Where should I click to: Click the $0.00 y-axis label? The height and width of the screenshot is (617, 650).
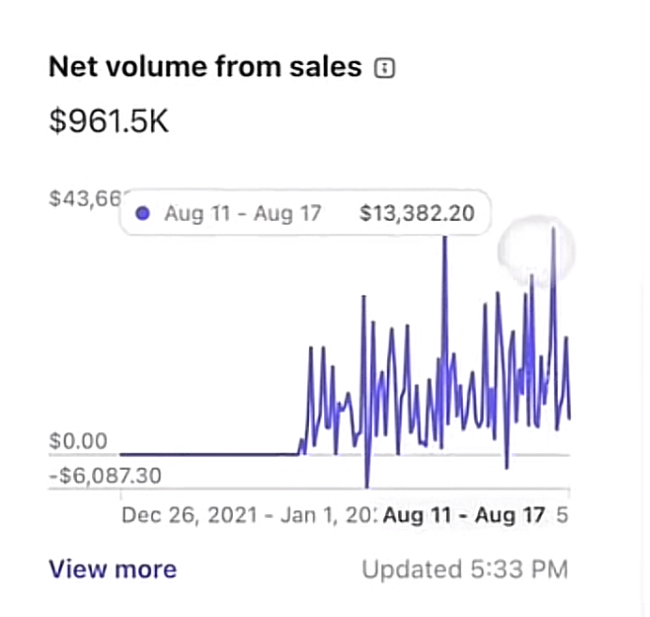pyautogui.click(x=78, y=440)
